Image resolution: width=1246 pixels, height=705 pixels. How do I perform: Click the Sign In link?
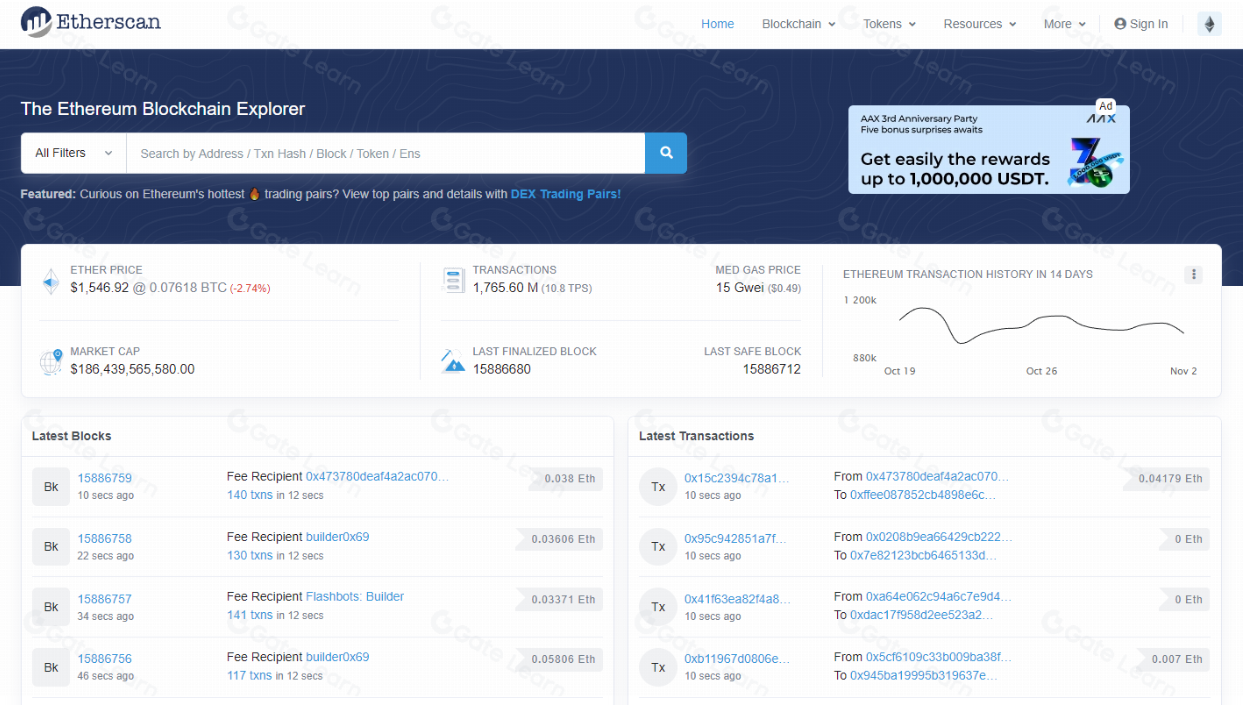1141,24
